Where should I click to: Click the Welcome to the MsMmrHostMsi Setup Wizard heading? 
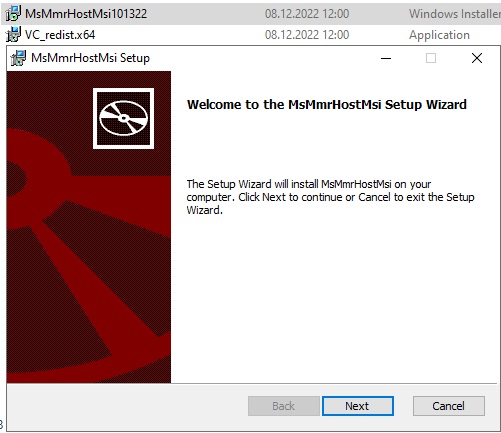point(327,105)
